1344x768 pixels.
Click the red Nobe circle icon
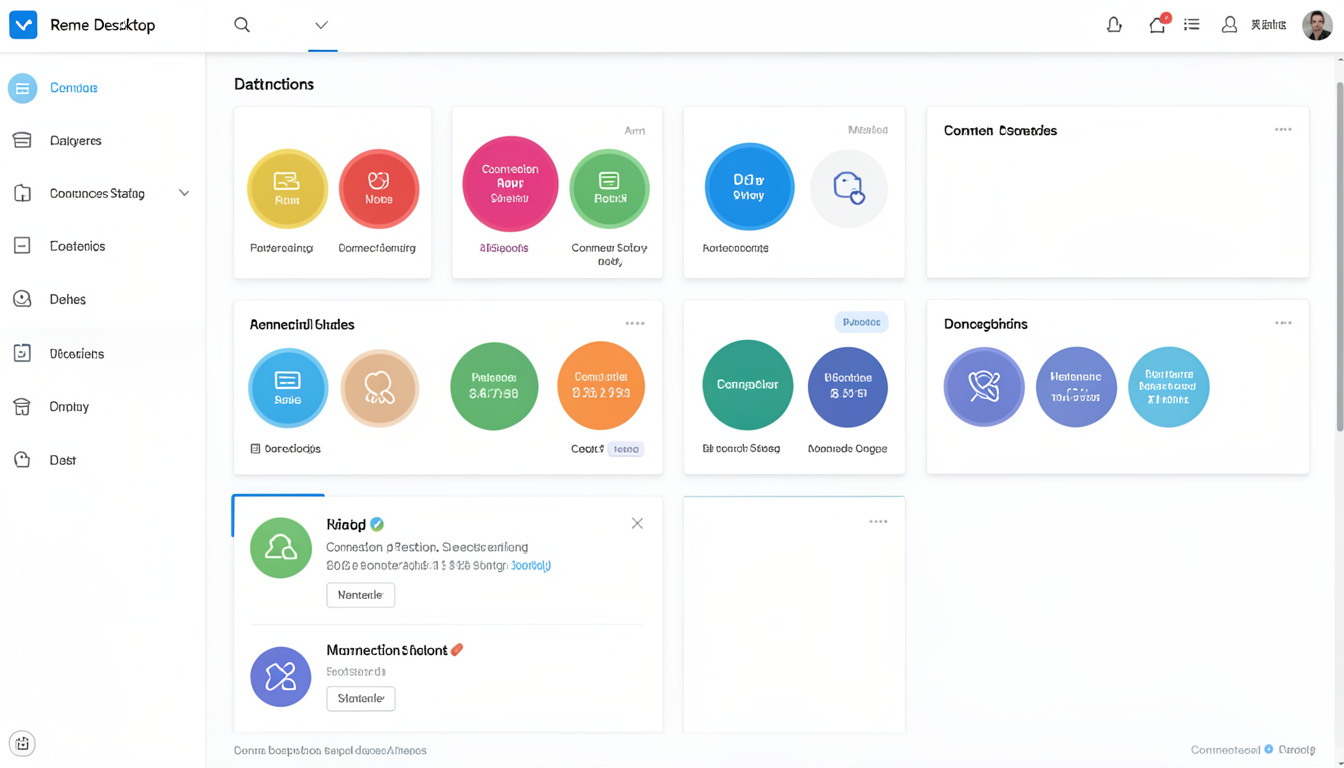(378, 189)
